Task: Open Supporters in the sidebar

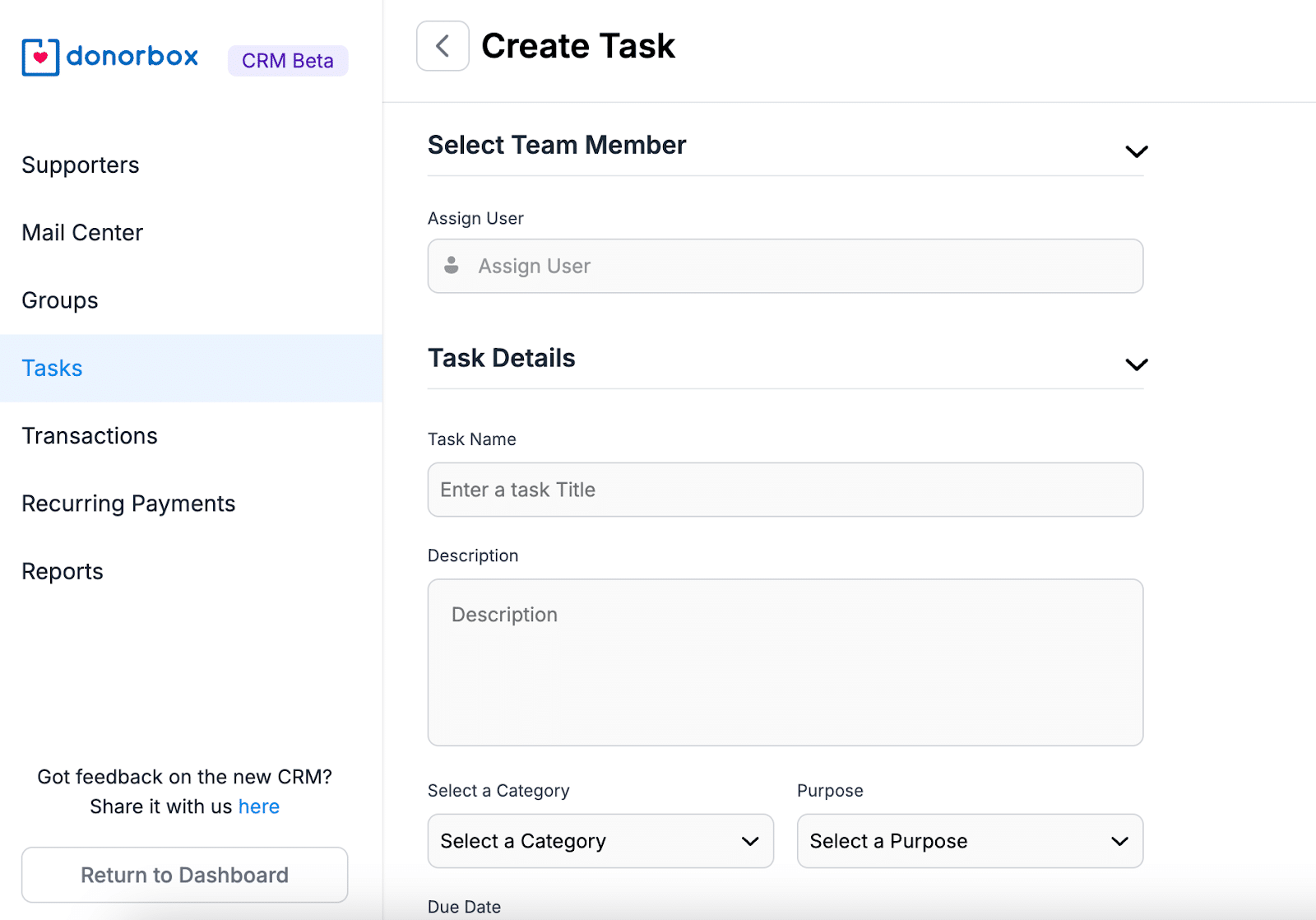Action: [81, 165]
